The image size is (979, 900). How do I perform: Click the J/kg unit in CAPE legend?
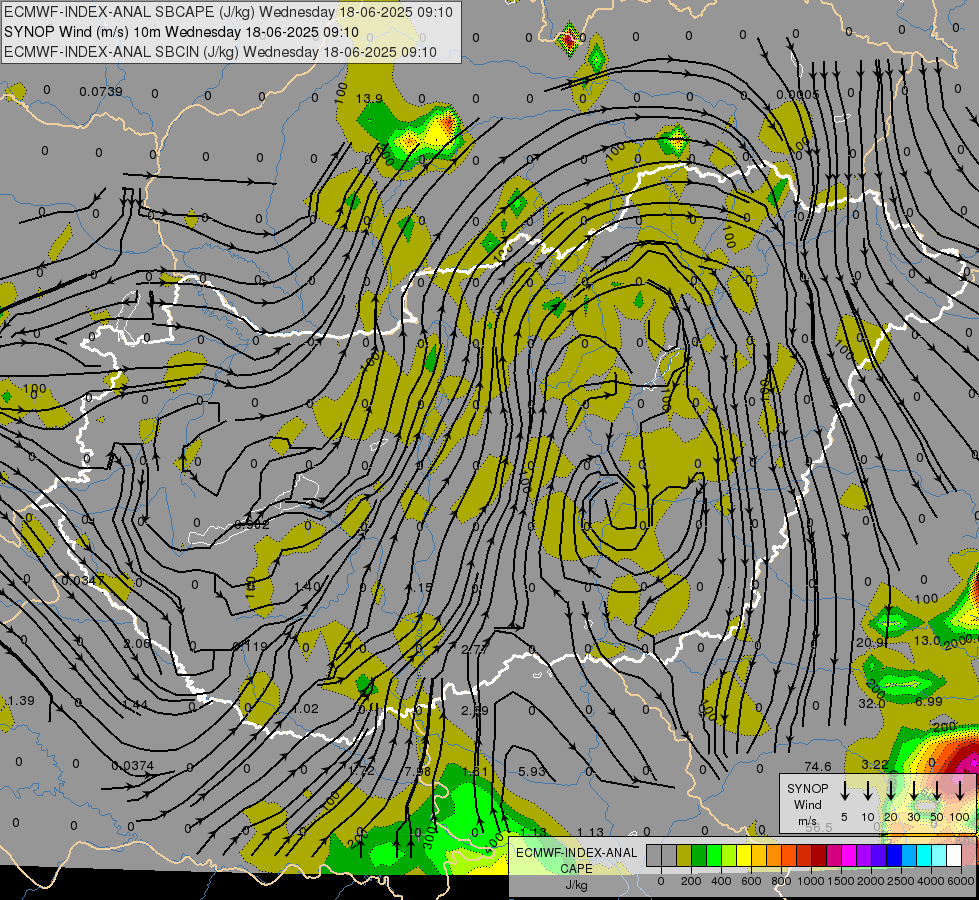[576, 885]
